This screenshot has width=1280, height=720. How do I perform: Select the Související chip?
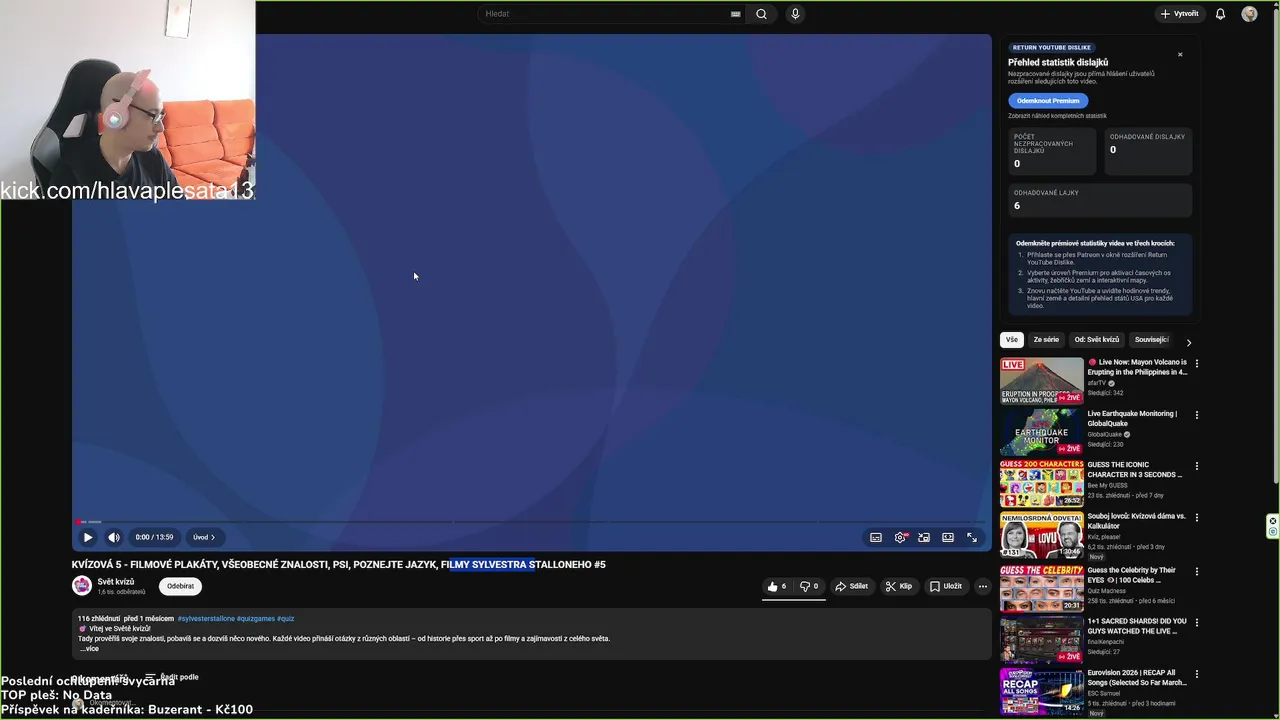pyautogui.click(x=1152, y=340)
